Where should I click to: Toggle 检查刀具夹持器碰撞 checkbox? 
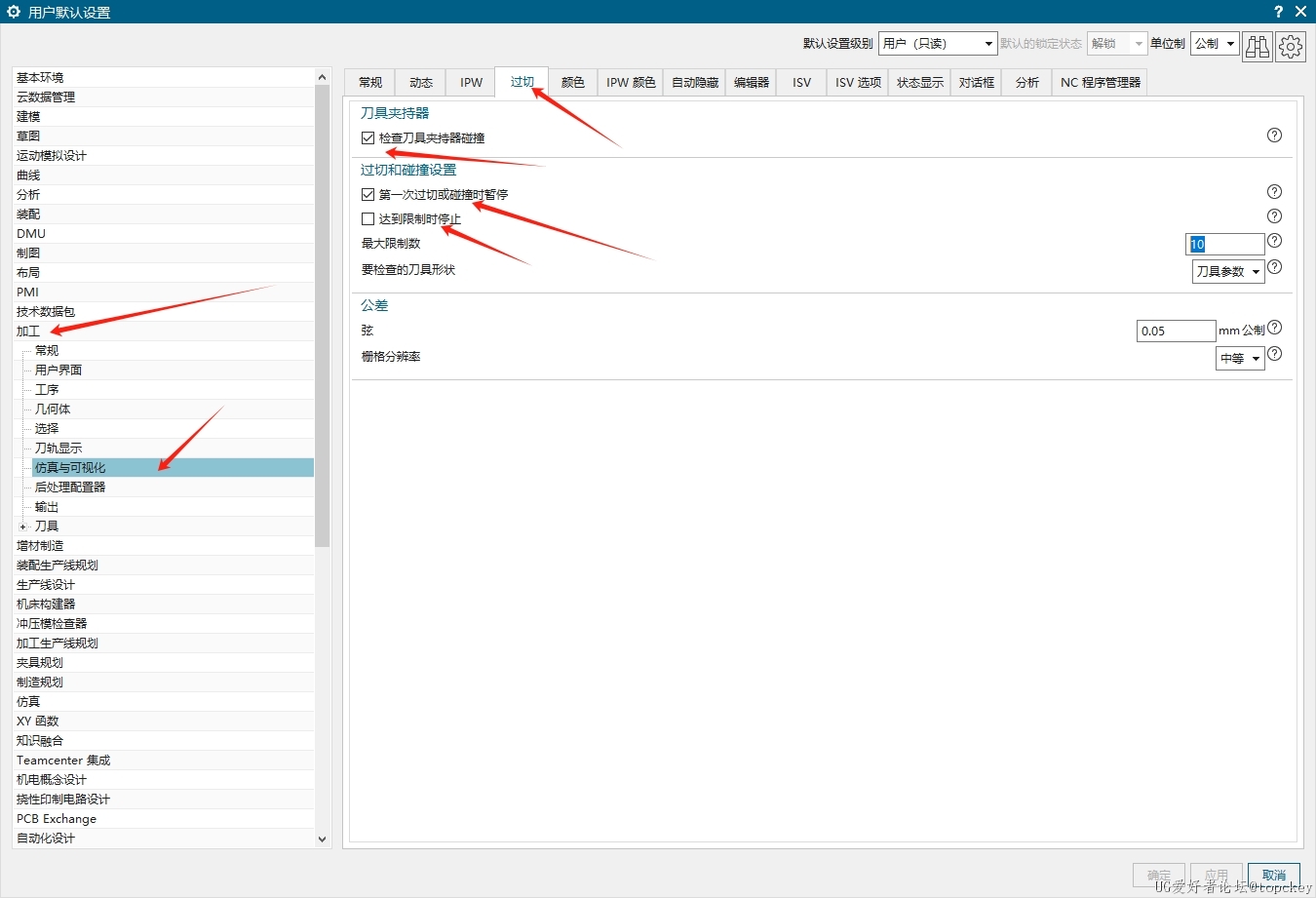pos(368,138)
